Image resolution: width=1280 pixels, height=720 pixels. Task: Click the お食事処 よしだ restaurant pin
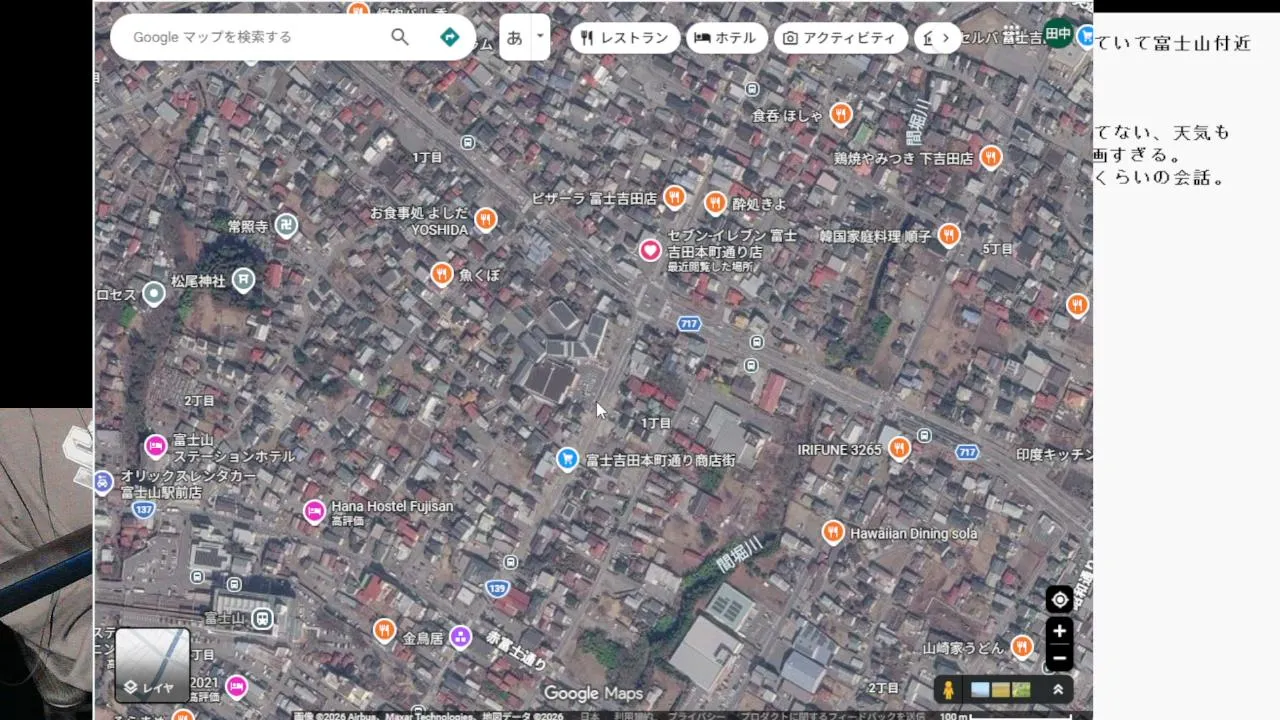click(x=486, y=219)
